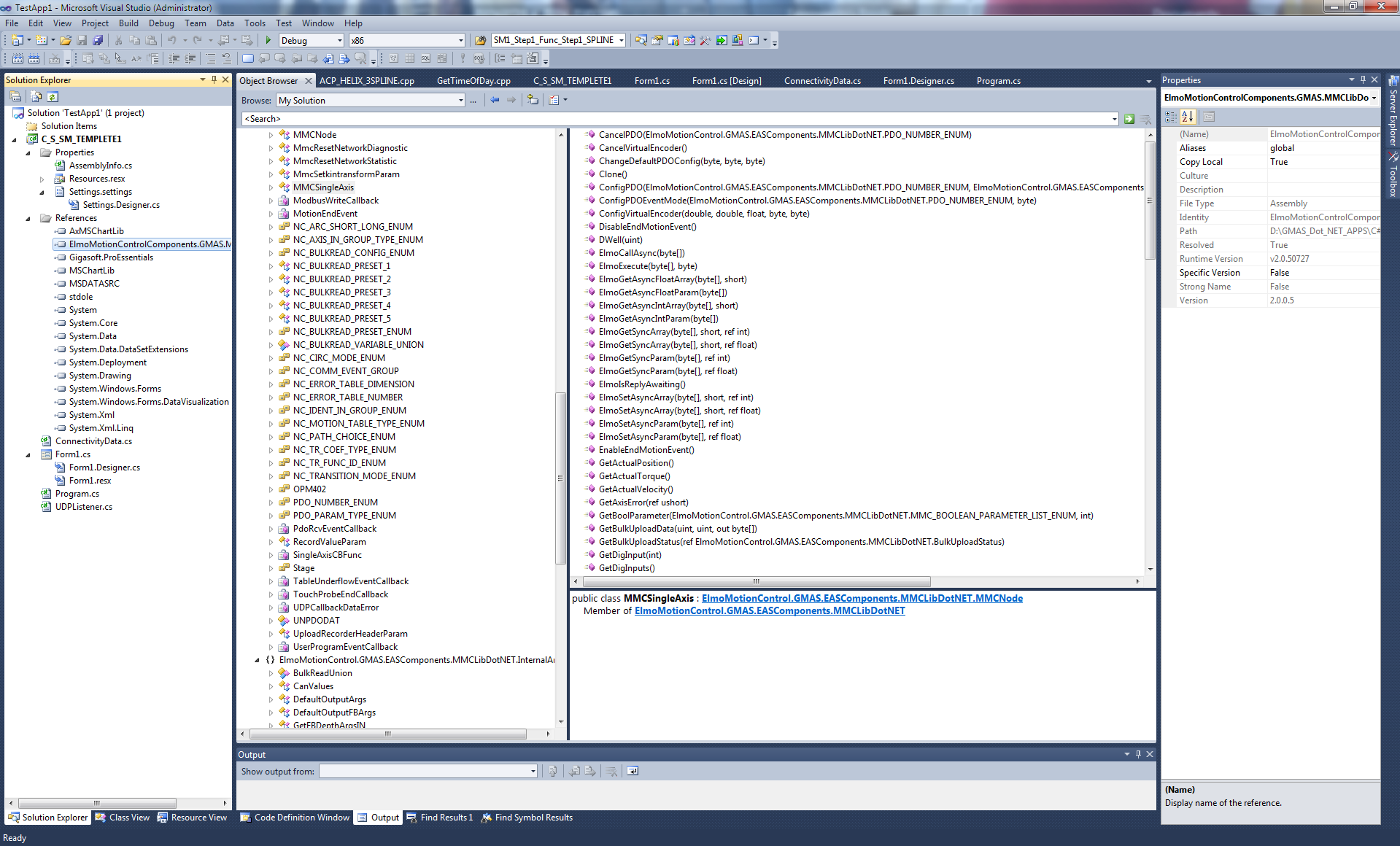Toggle auto-hide pin on Solution Explorer

point(214,79)
